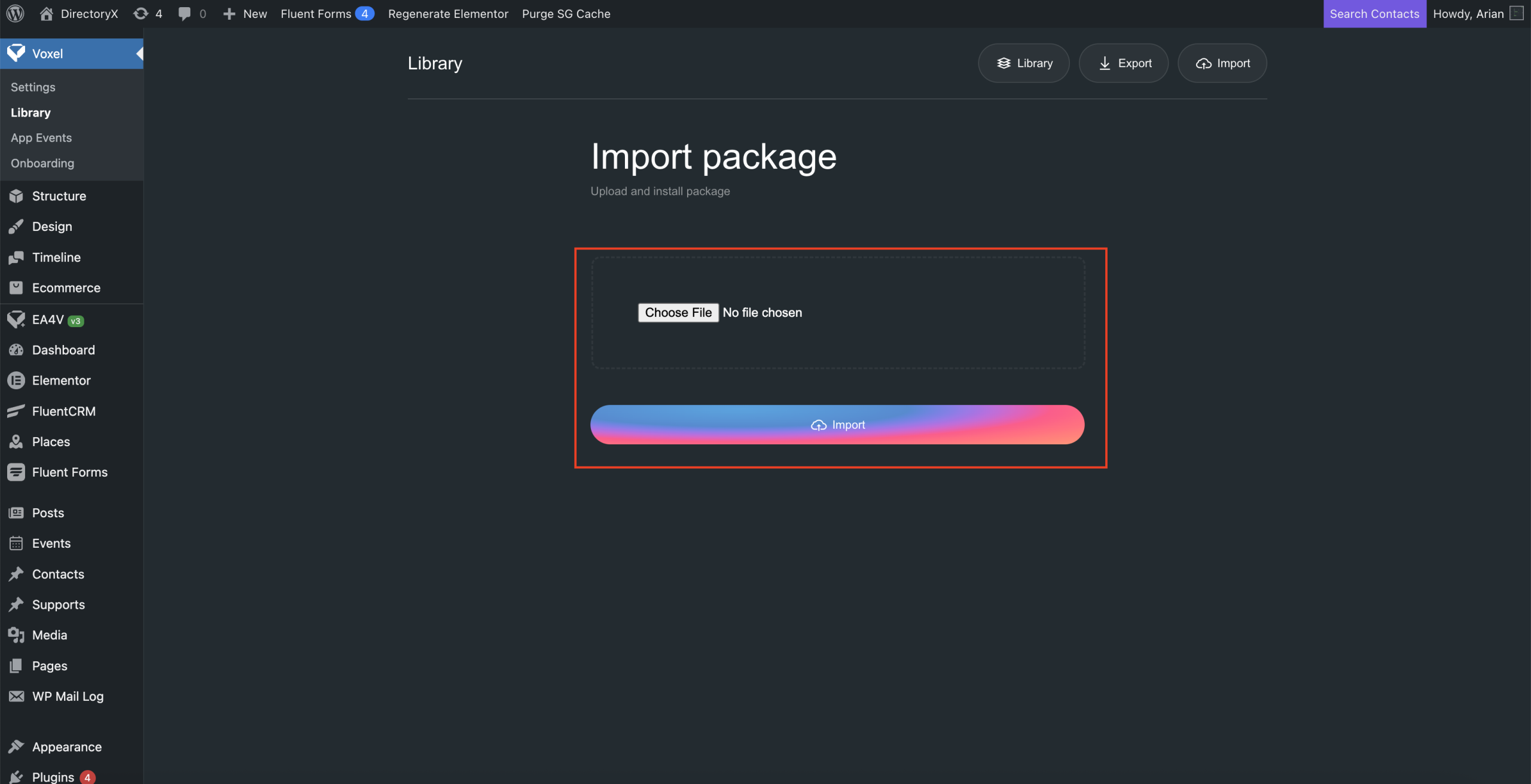Click the Elementor sidebar icon
Image resolution: width=1531 pixels, height=784 pixels.
[x=16, y=380]
